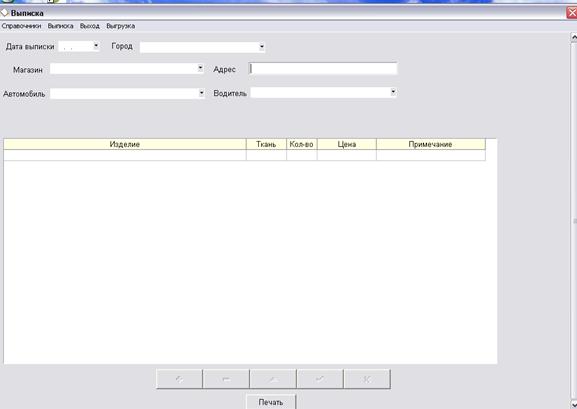Image resolution: width=577 pixels, height=409 pixels.
Task: Select the empty cell under Ткань
Action: [x=266, y=155]
